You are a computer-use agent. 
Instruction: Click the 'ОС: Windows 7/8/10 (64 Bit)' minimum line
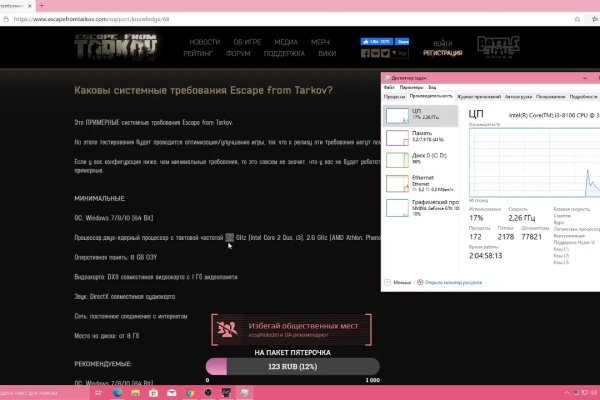tap(114, 218)
